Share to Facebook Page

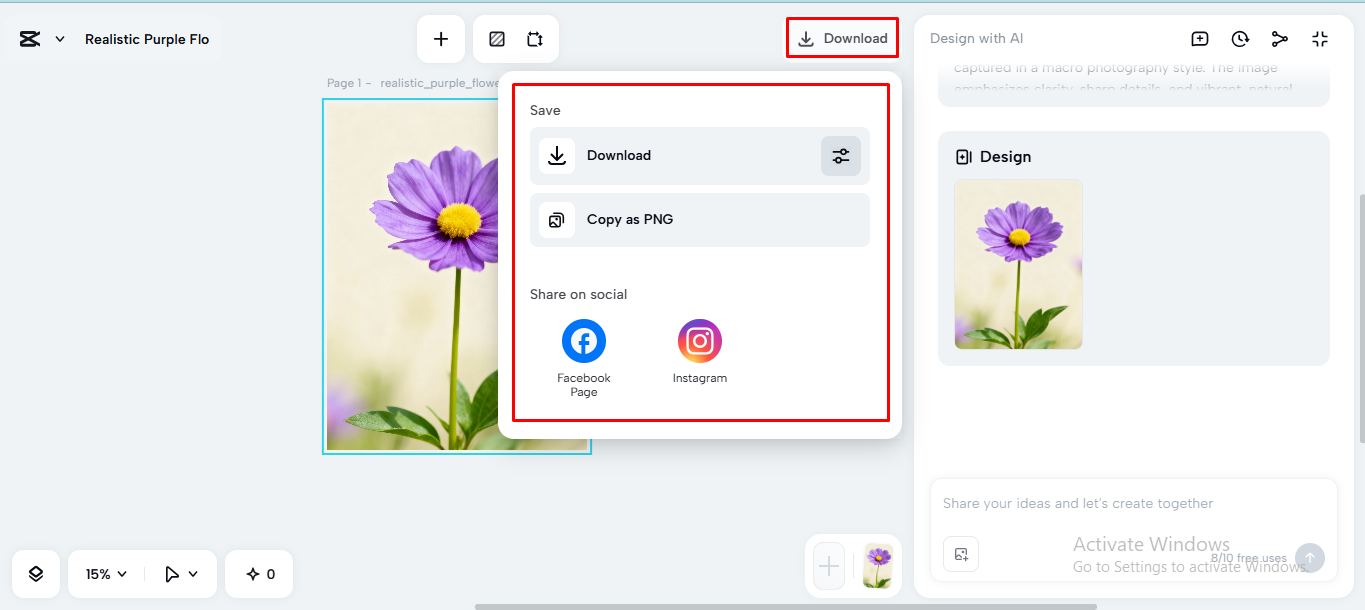[584, 358]
